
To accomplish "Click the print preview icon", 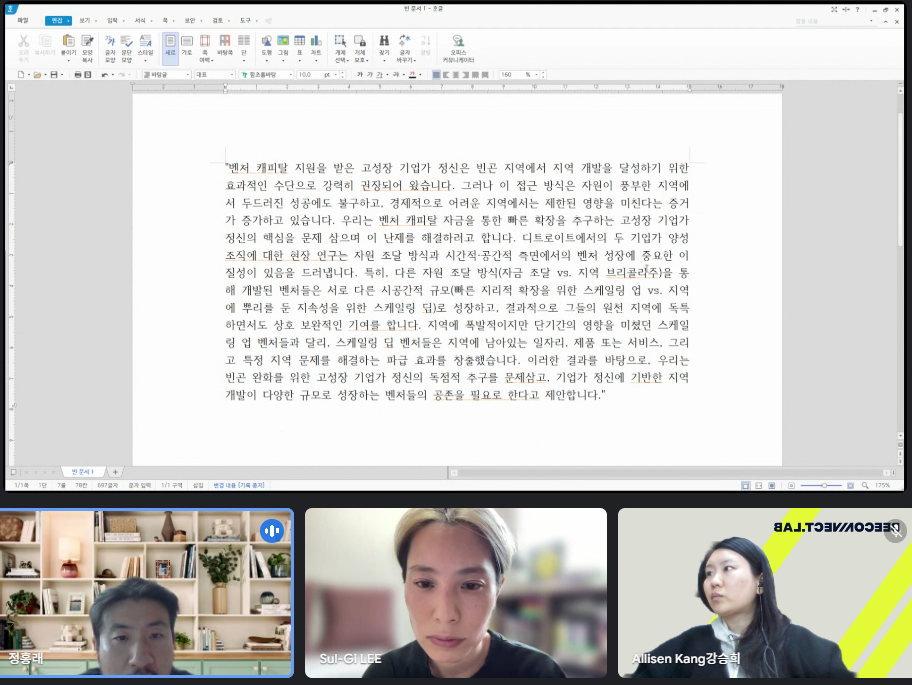I will [x=88, y=74].
